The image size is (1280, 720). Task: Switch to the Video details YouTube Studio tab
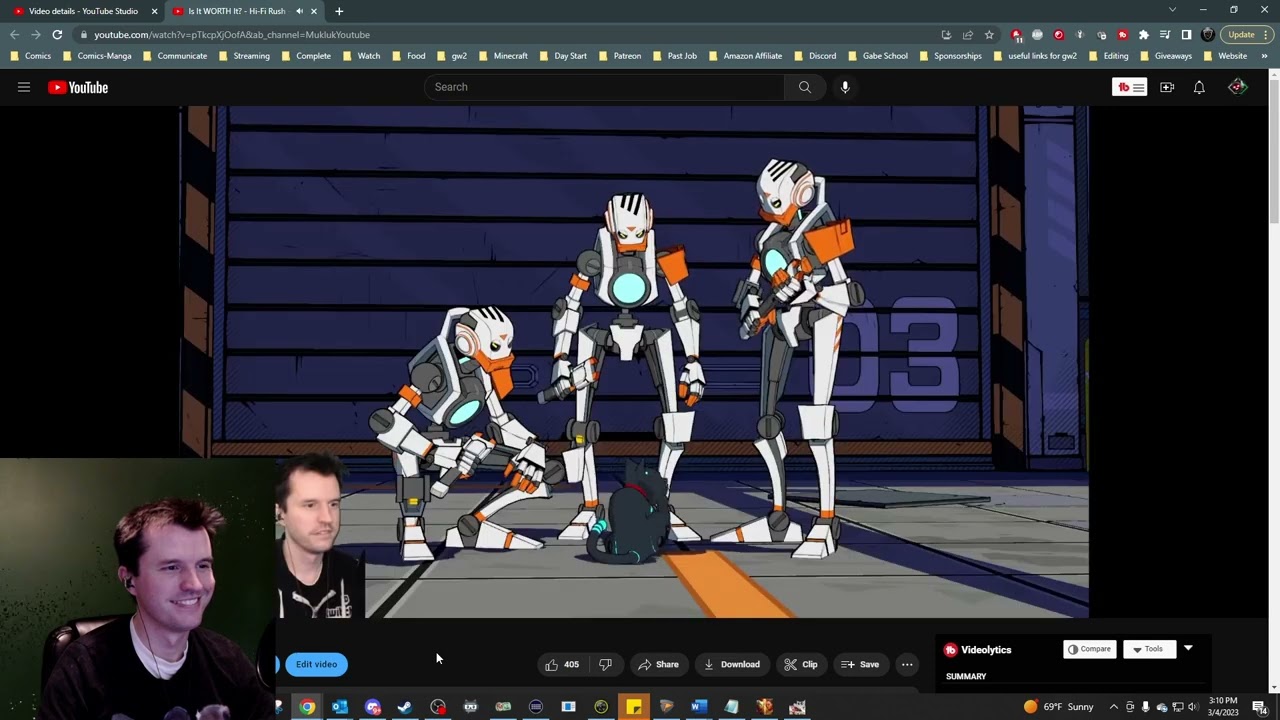pyautogui.click(x=84, y=11)
